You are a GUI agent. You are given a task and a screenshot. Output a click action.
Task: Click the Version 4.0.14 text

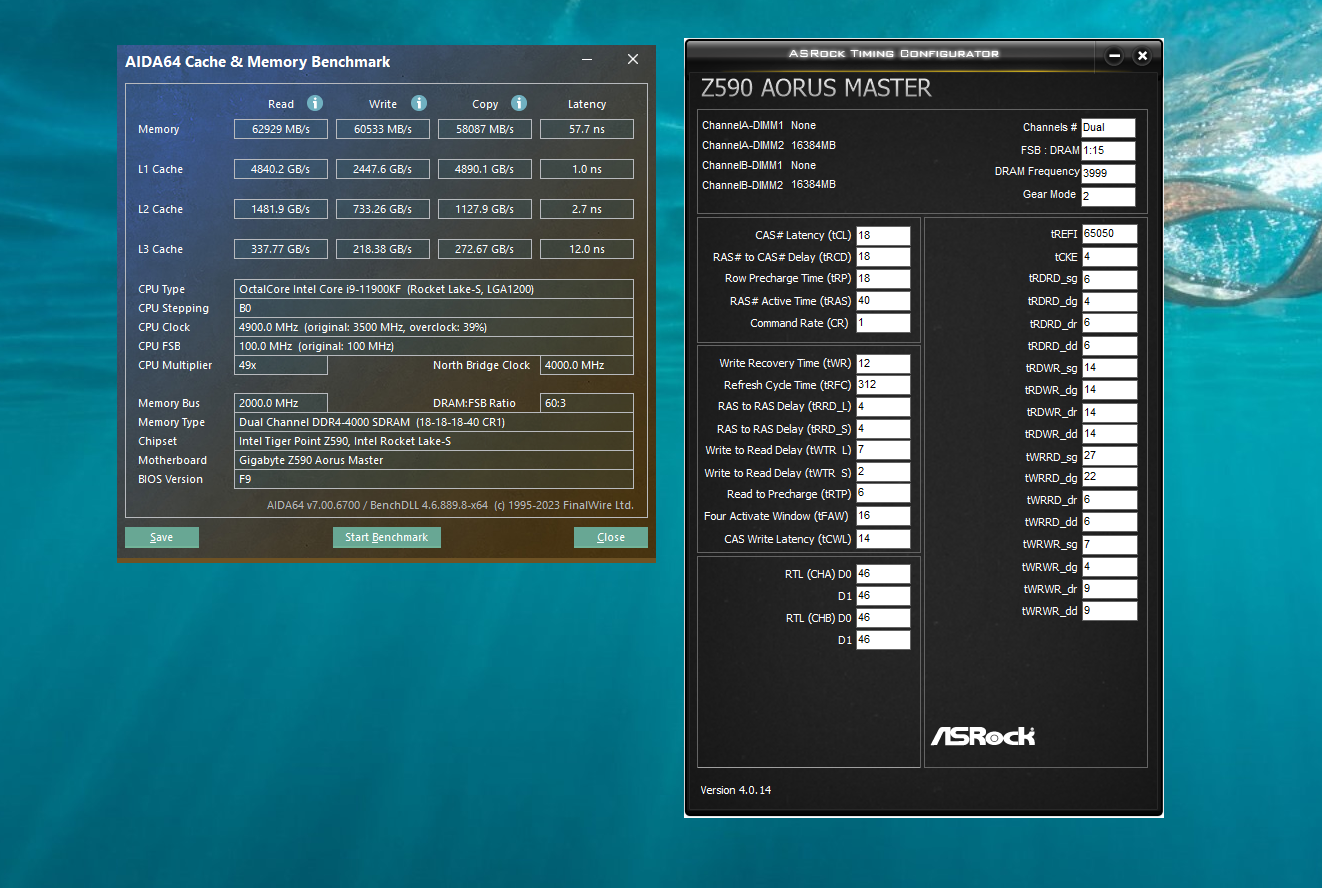736,790
